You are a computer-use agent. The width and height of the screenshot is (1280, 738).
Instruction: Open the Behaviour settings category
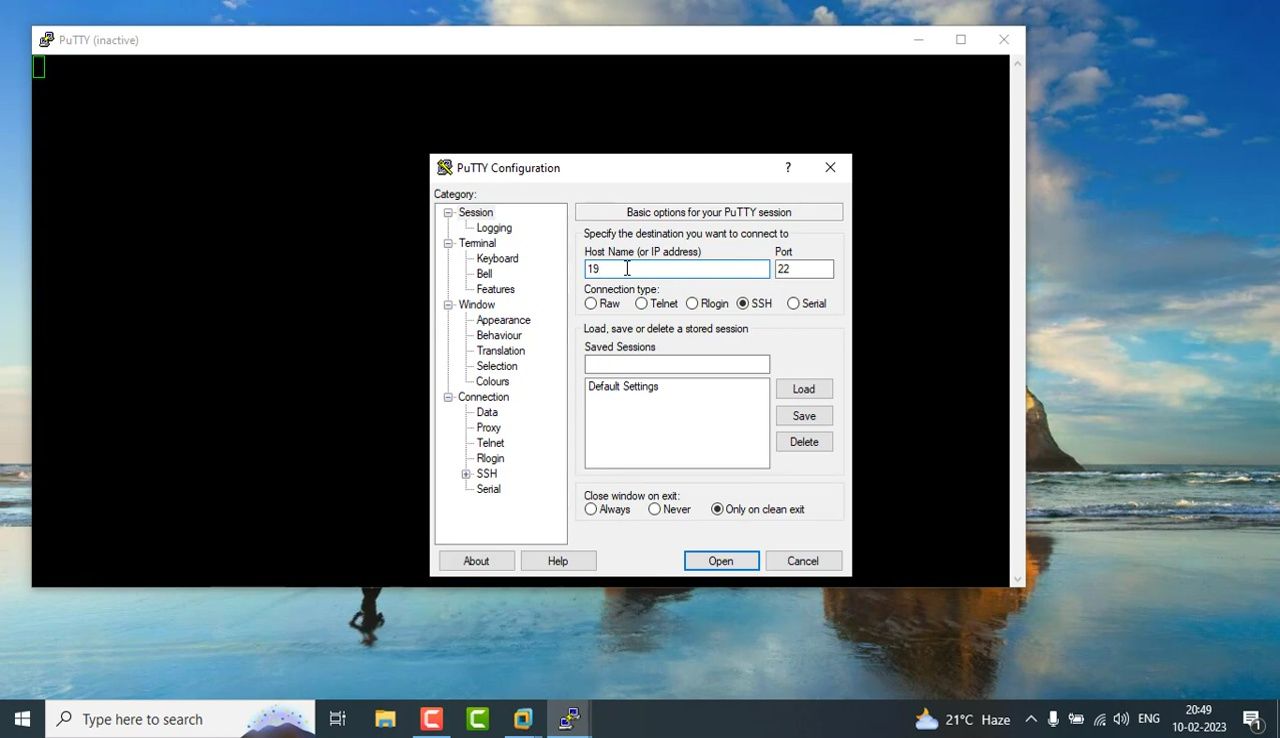click(x=499, y=335)
